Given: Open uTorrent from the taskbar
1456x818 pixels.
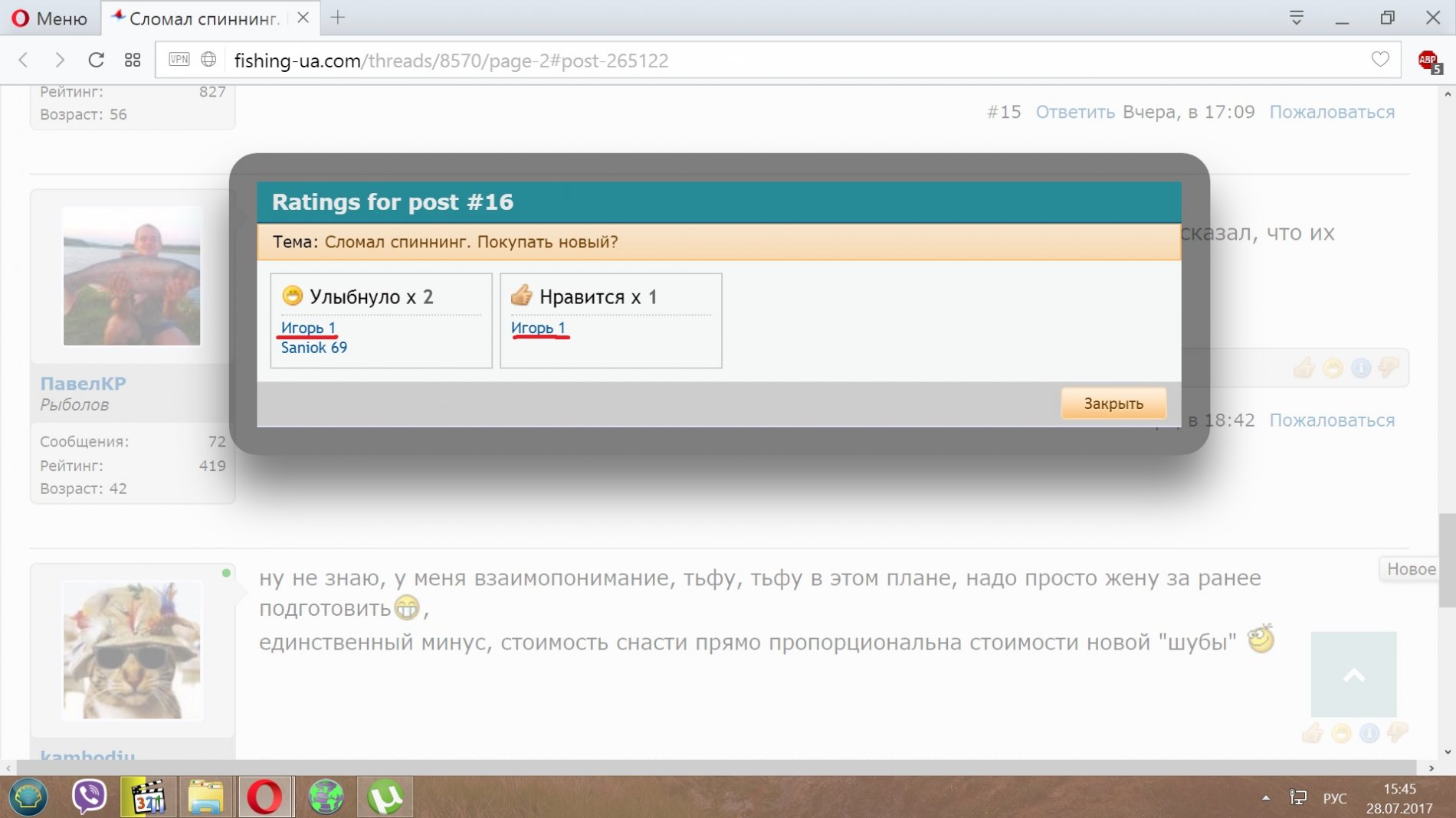Looking at the screenshot, I should point(385,797).
